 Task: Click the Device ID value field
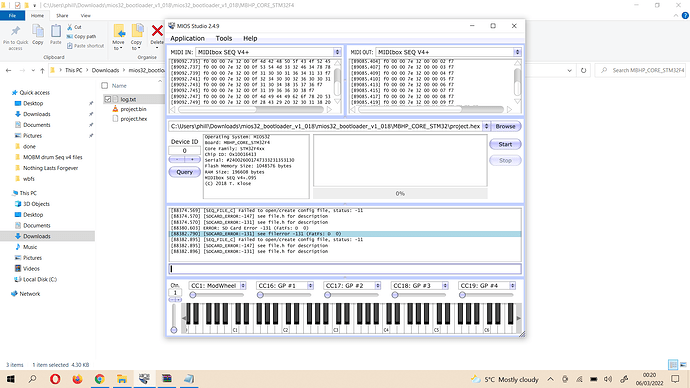(x=184, y=150)
